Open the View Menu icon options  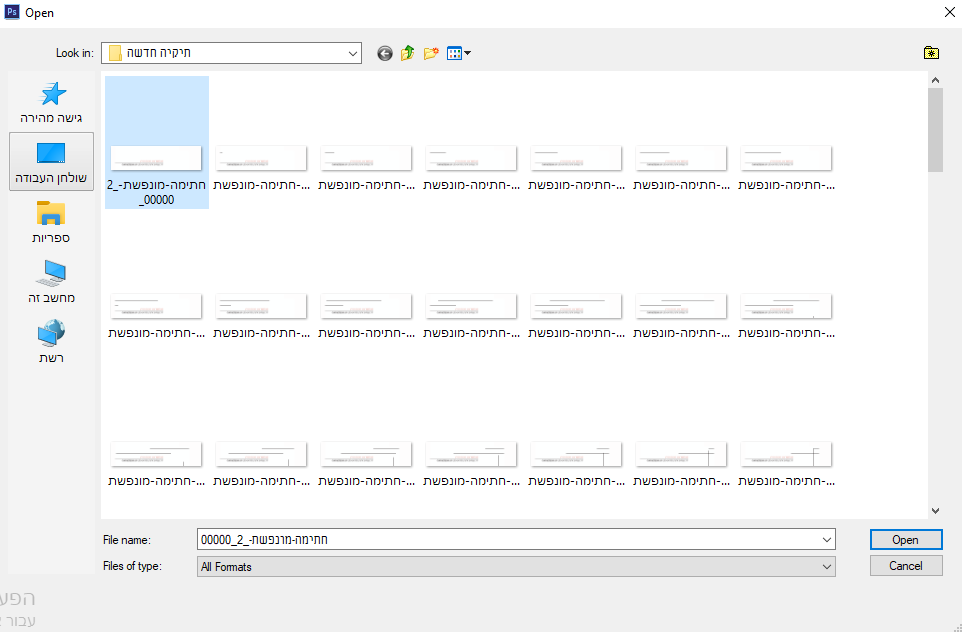coord(458,53)
